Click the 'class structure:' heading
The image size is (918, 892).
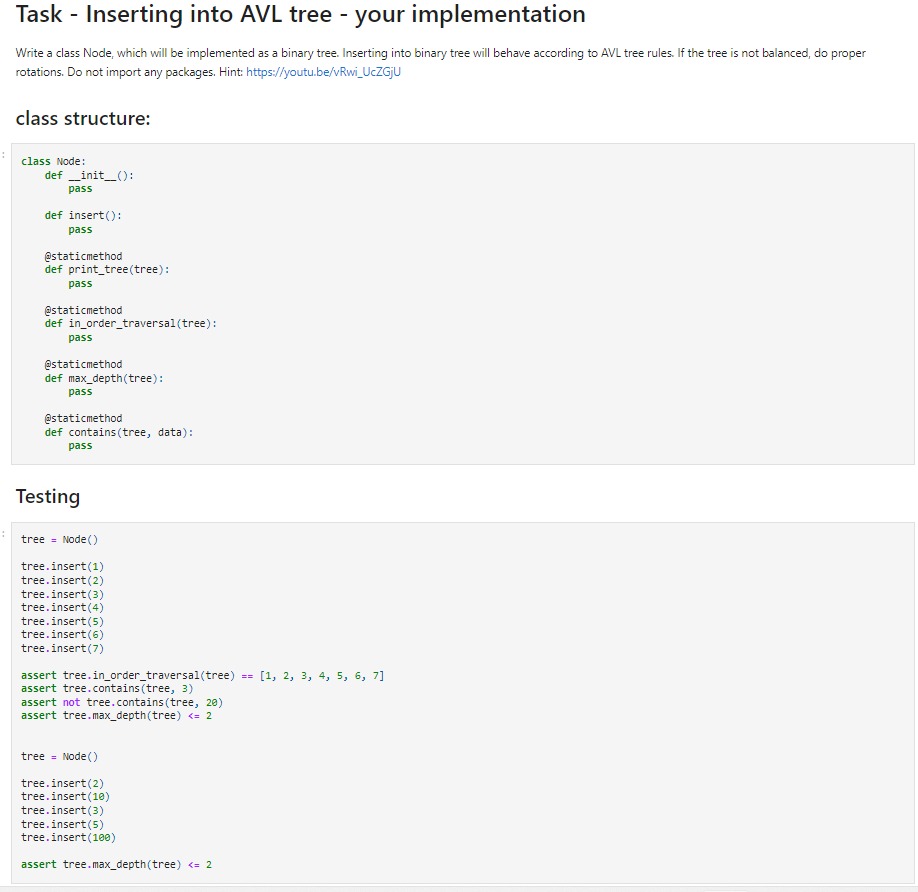pos(85,118)
